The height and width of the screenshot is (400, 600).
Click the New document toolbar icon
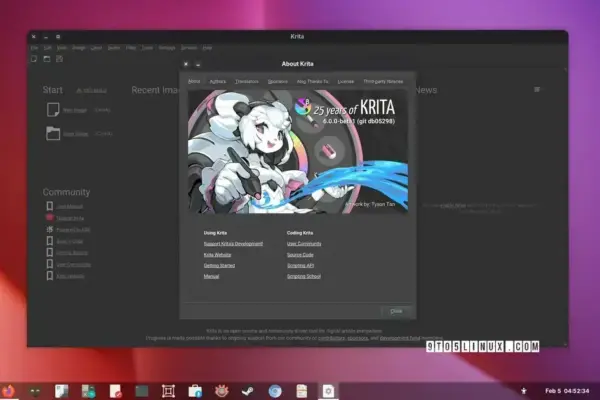click(x=34, y=59)
